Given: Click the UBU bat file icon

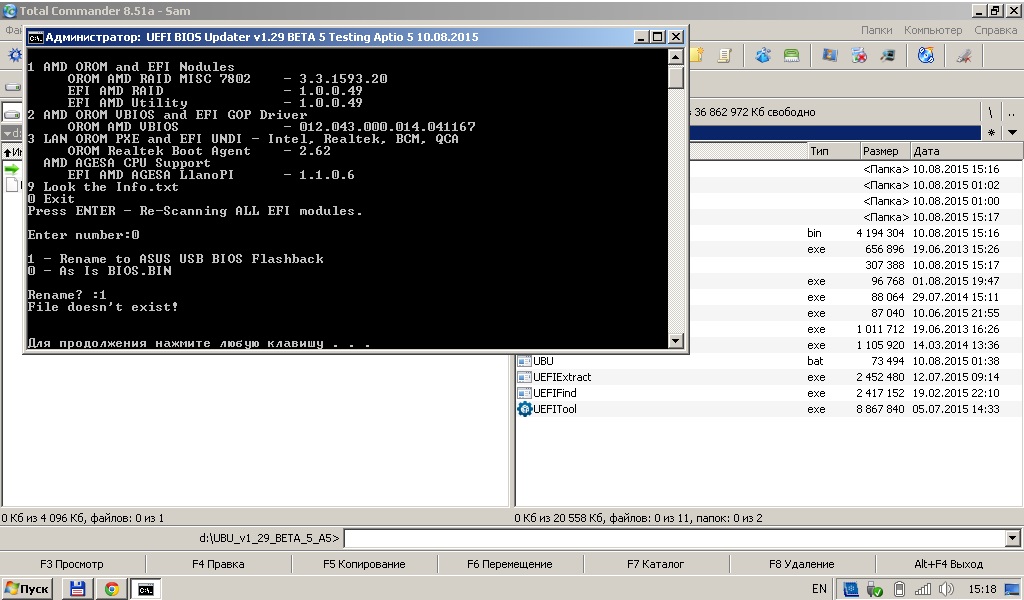Looking at the screenshot, I should [x=524, y=361].
